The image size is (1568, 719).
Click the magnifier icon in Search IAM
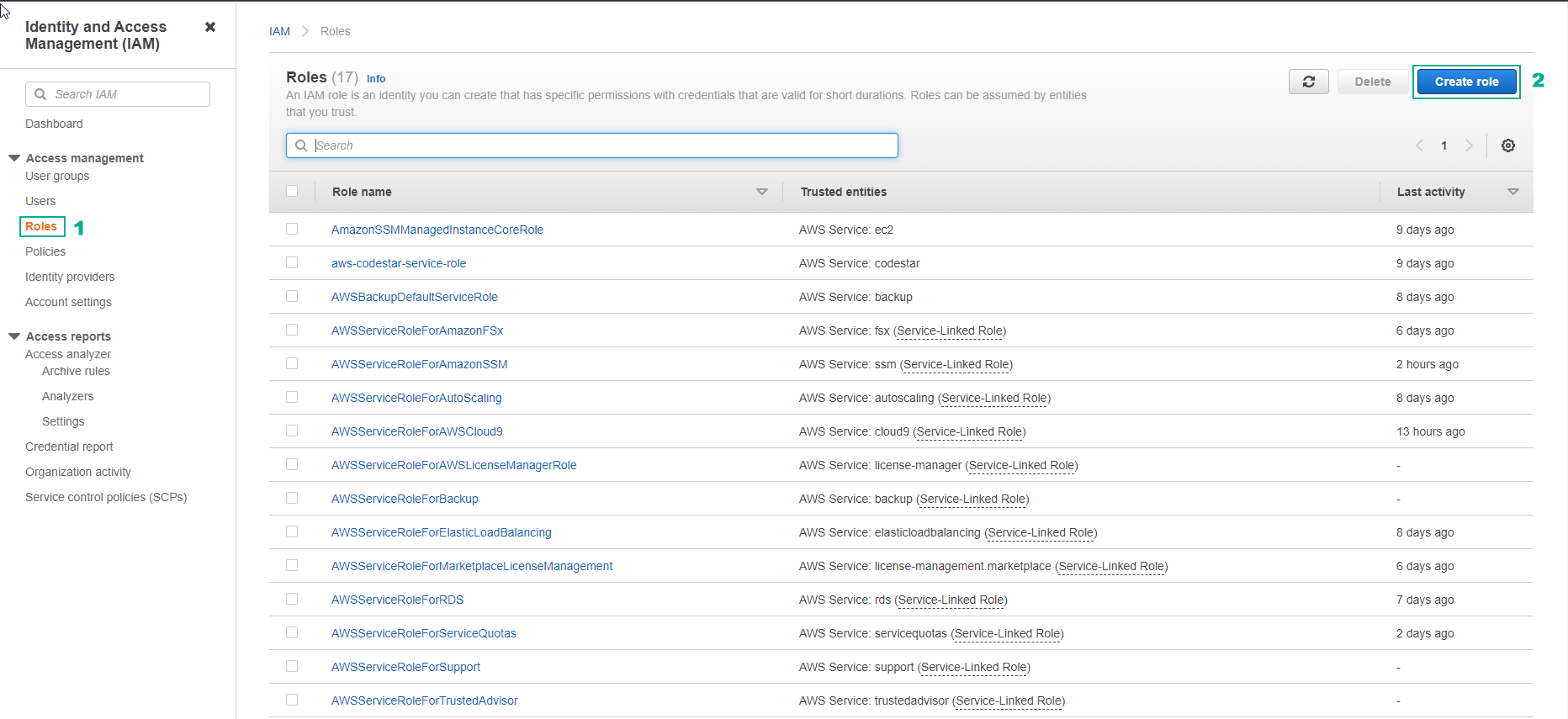(40, 94)
